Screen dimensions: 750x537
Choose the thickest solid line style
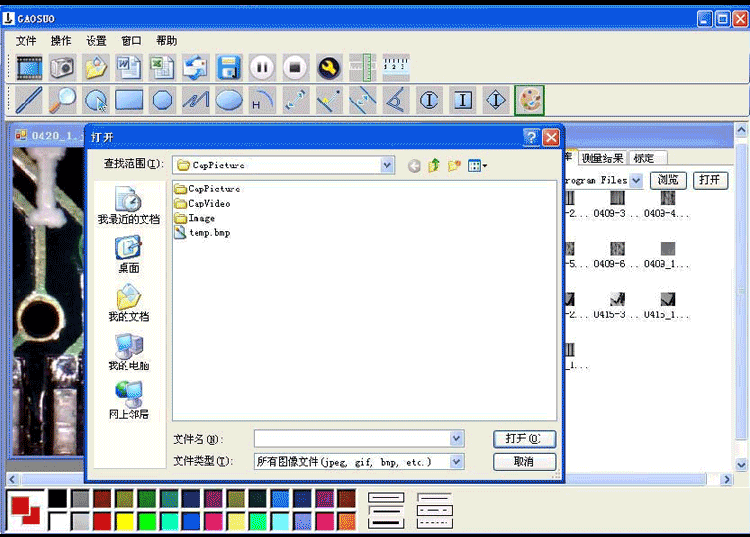coord(386,523)
